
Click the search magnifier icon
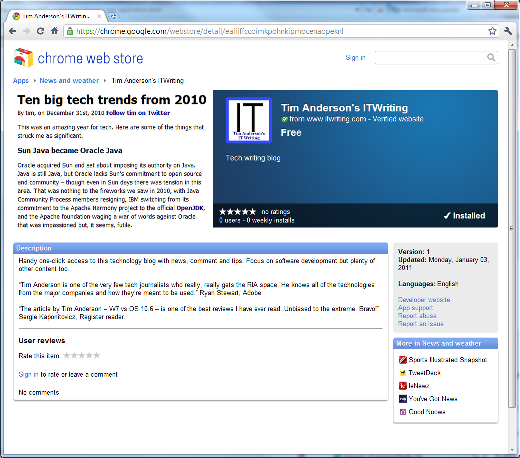[x=491, y=57]
